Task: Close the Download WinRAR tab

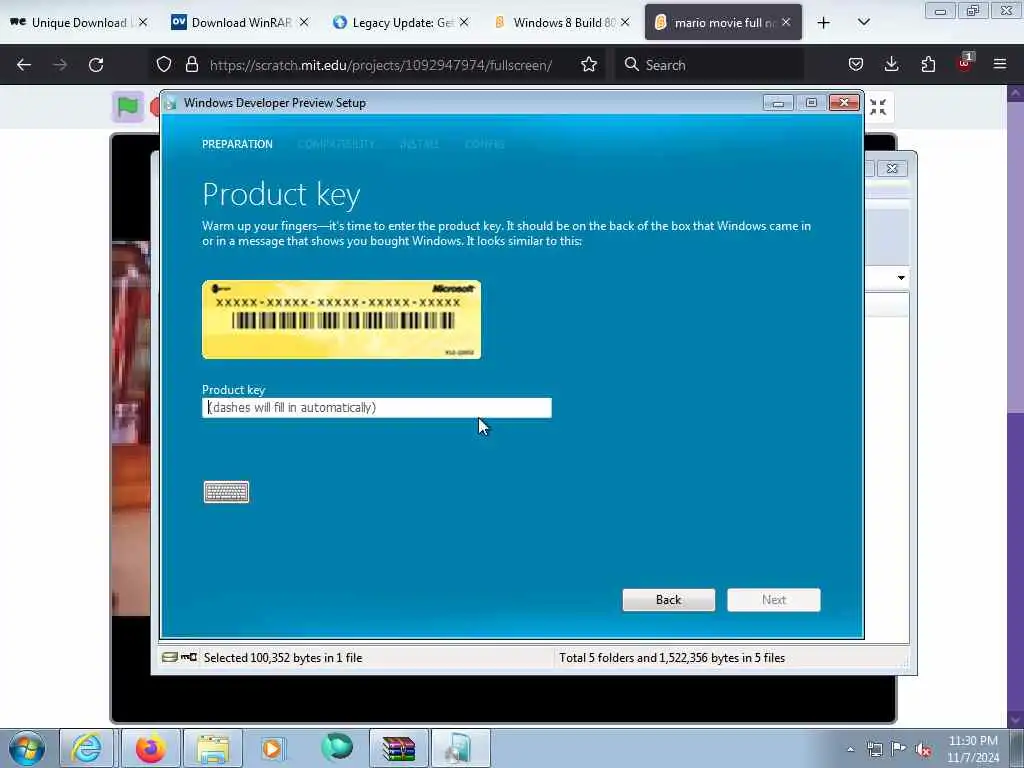Action: [x=304, y=22]
